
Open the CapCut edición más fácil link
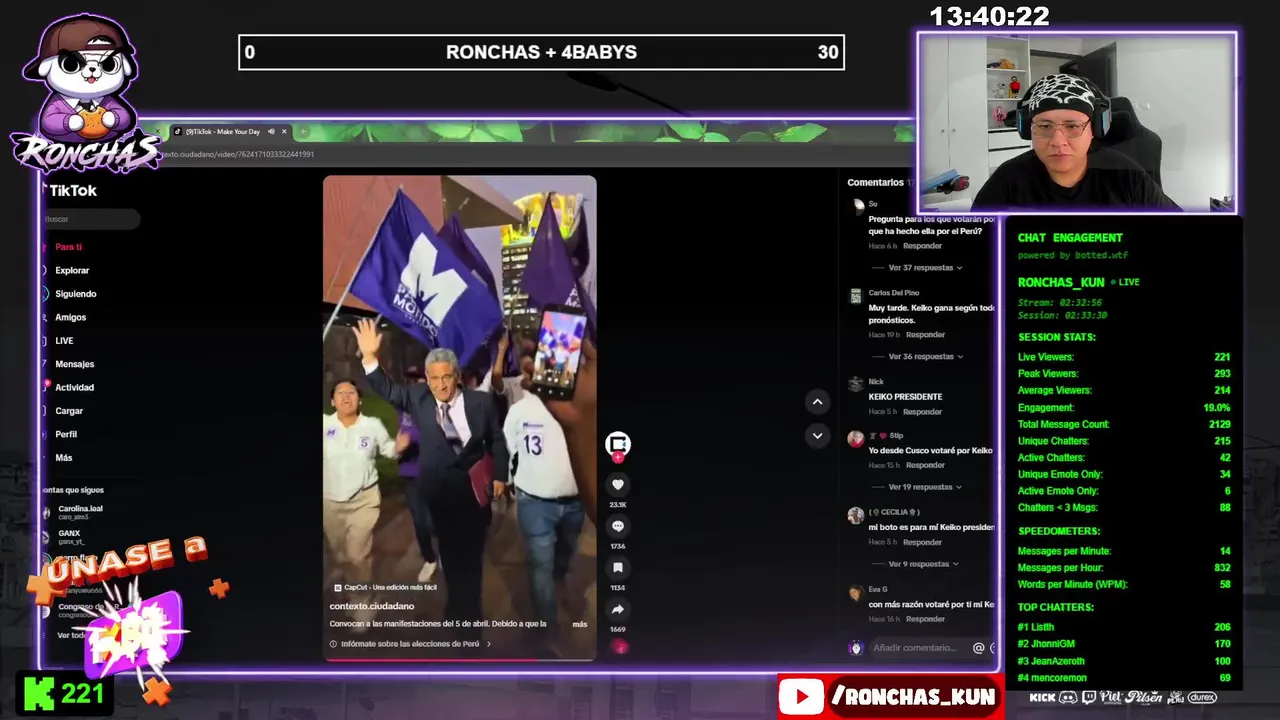(x=385, y=587)
